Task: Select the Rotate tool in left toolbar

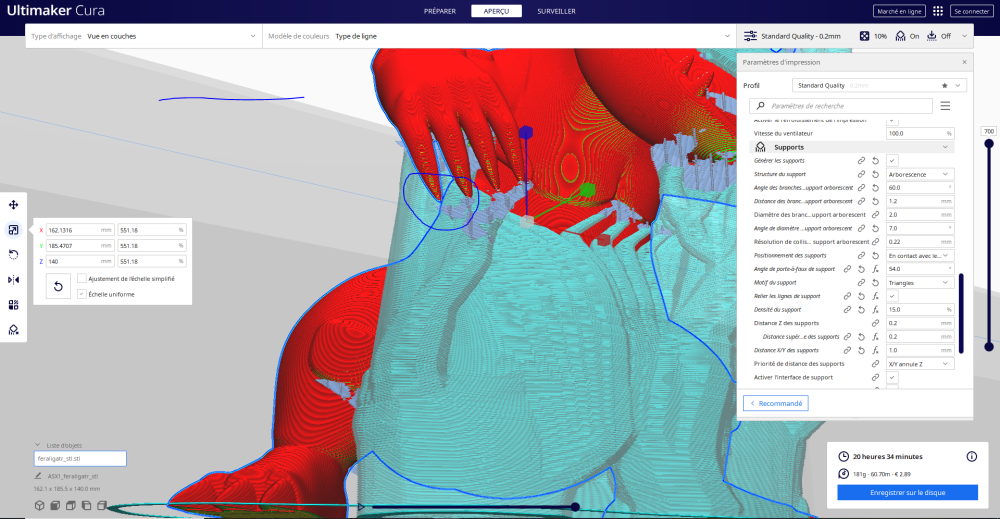Action: [13, 254]
